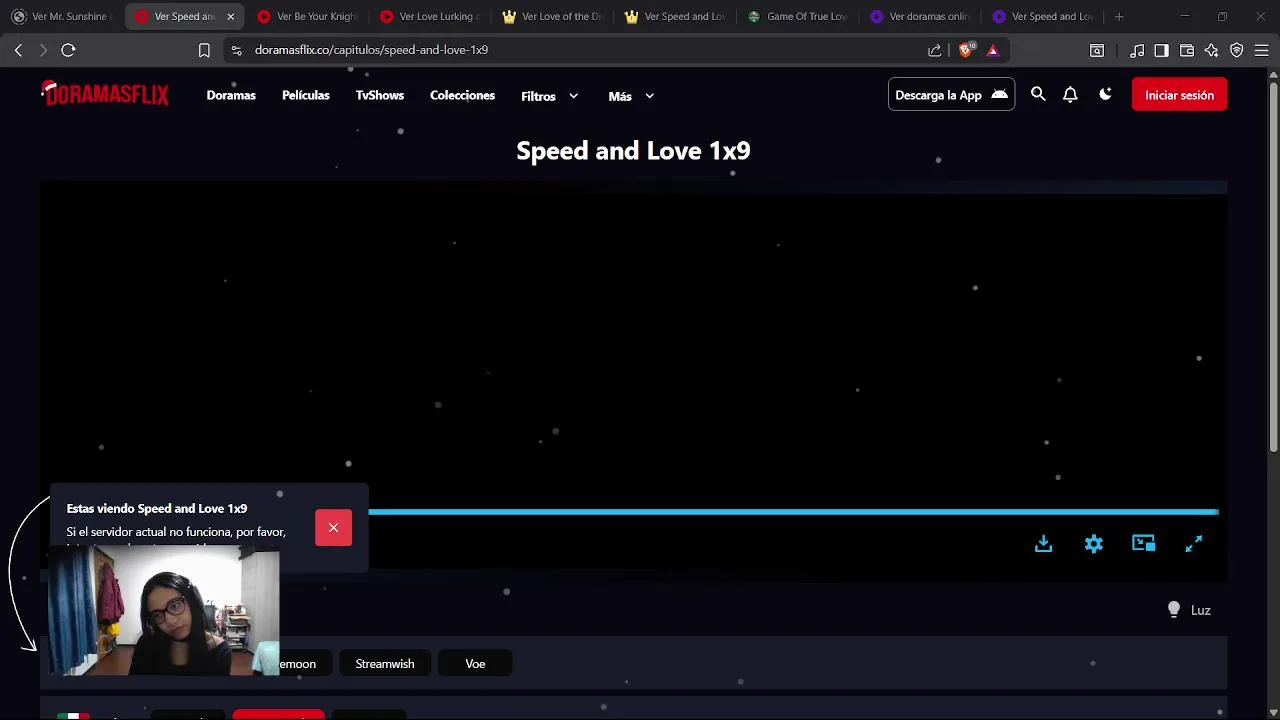View site information icon in the address bar

pos(235,50)
